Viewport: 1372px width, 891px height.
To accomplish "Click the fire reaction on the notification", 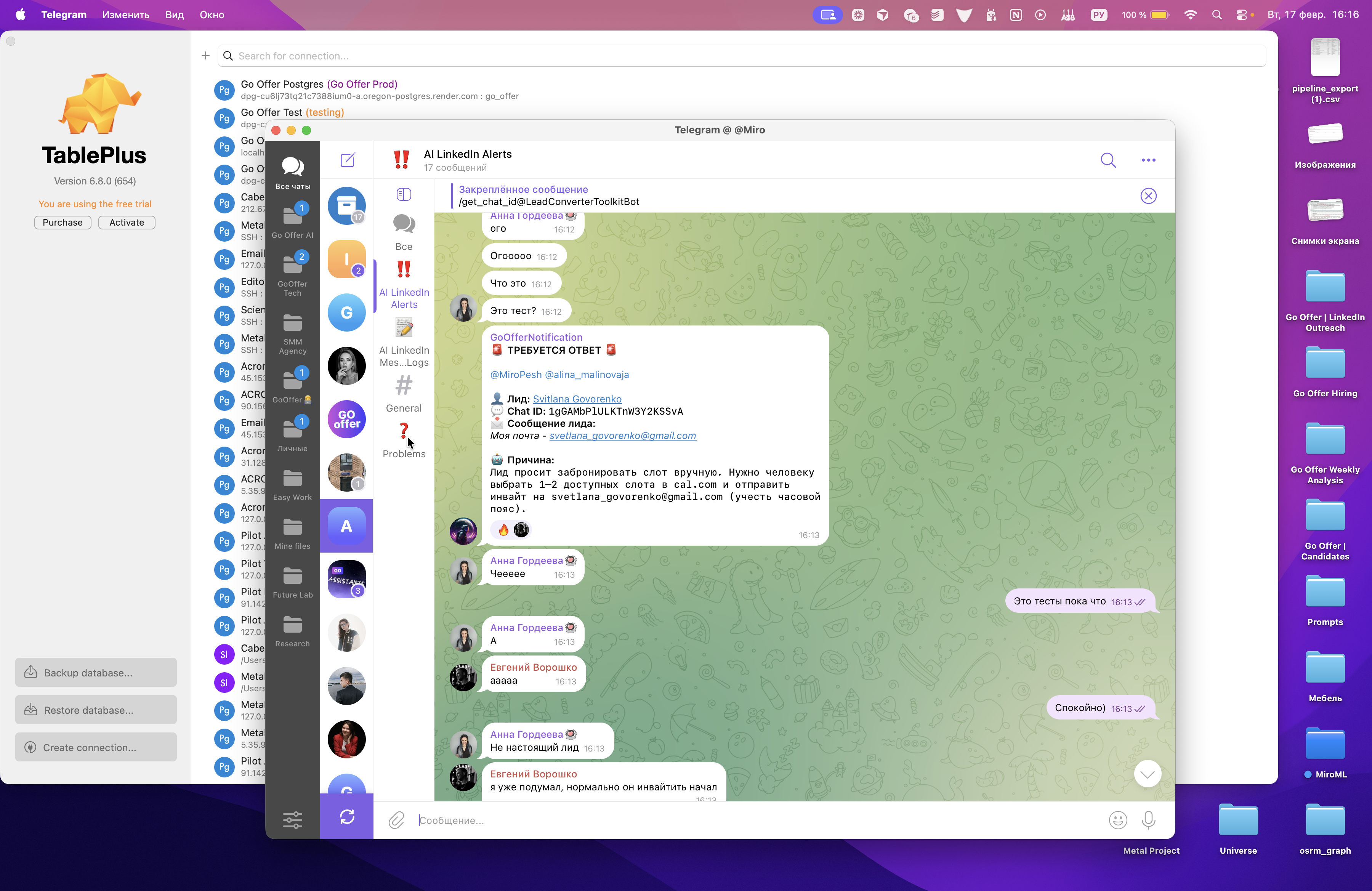I will click(503, 530).
